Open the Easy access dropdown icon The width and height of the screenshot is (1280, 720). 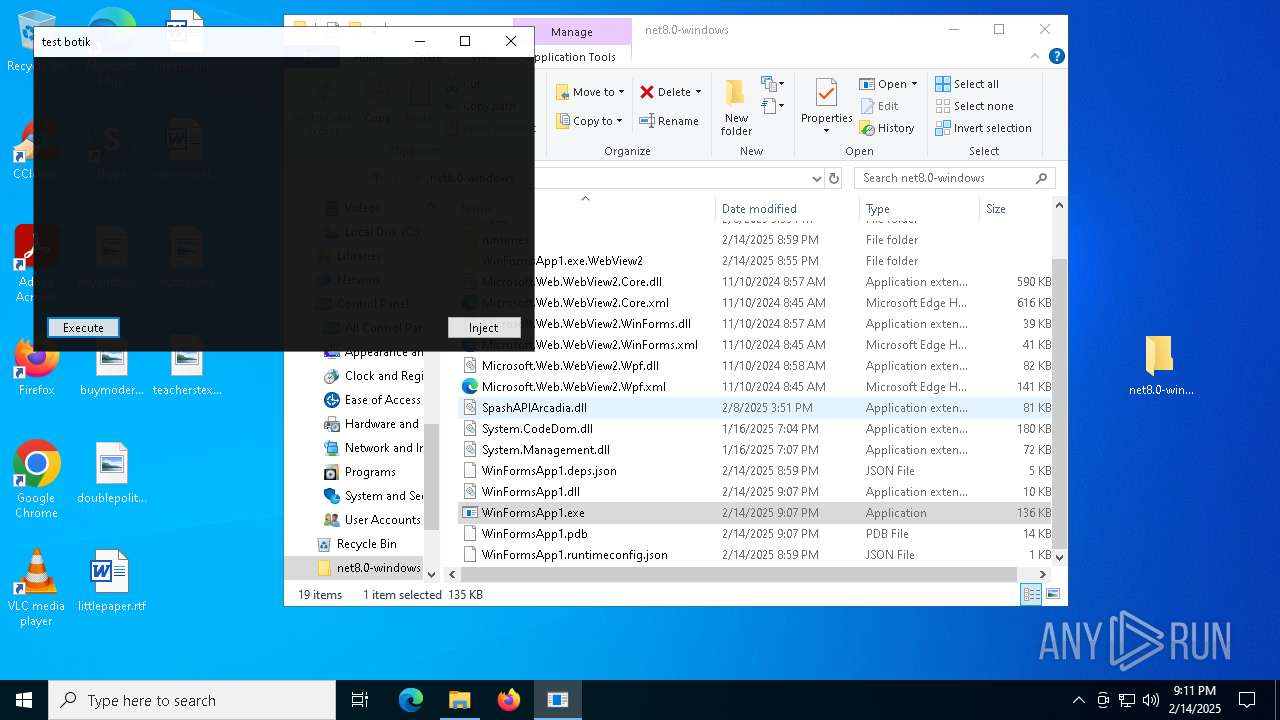pos(772,105)
